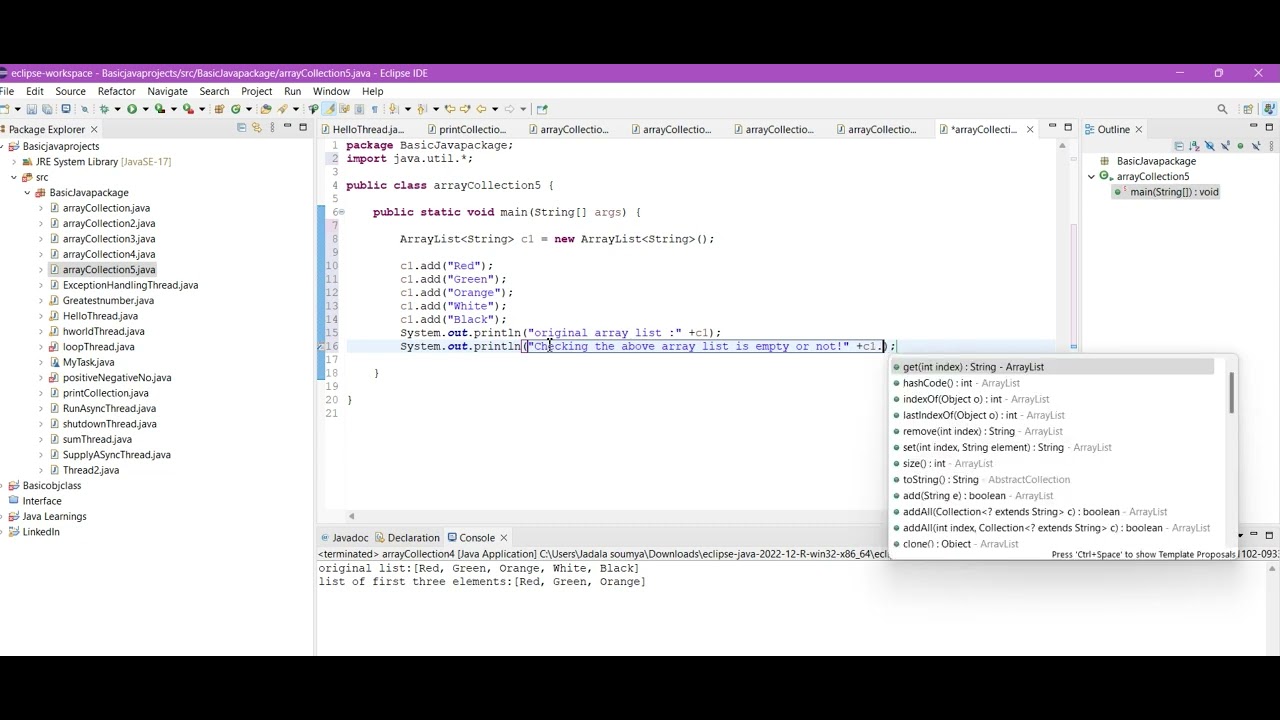Click the Save All toolbar icon

pyautogui.click(x=47, y=109)
